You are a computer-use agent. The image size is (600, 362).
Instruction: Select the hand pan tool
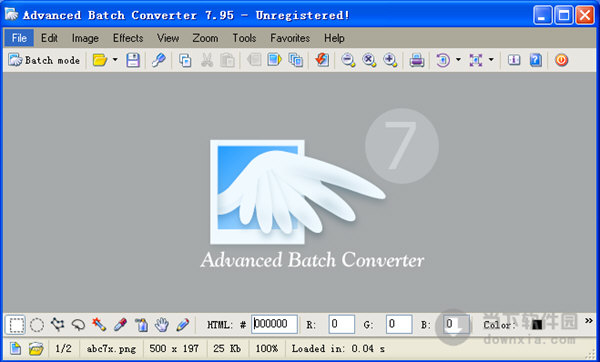(x=161, y=325)
